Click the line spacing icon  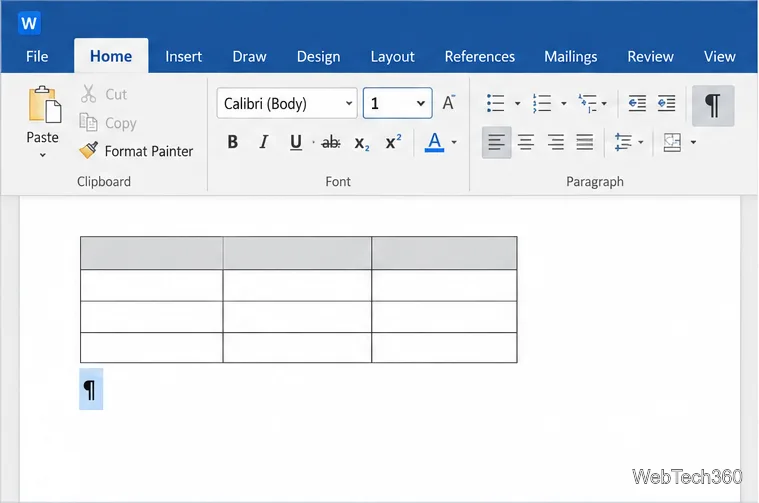pyautogui.click(x=623, y=142)
